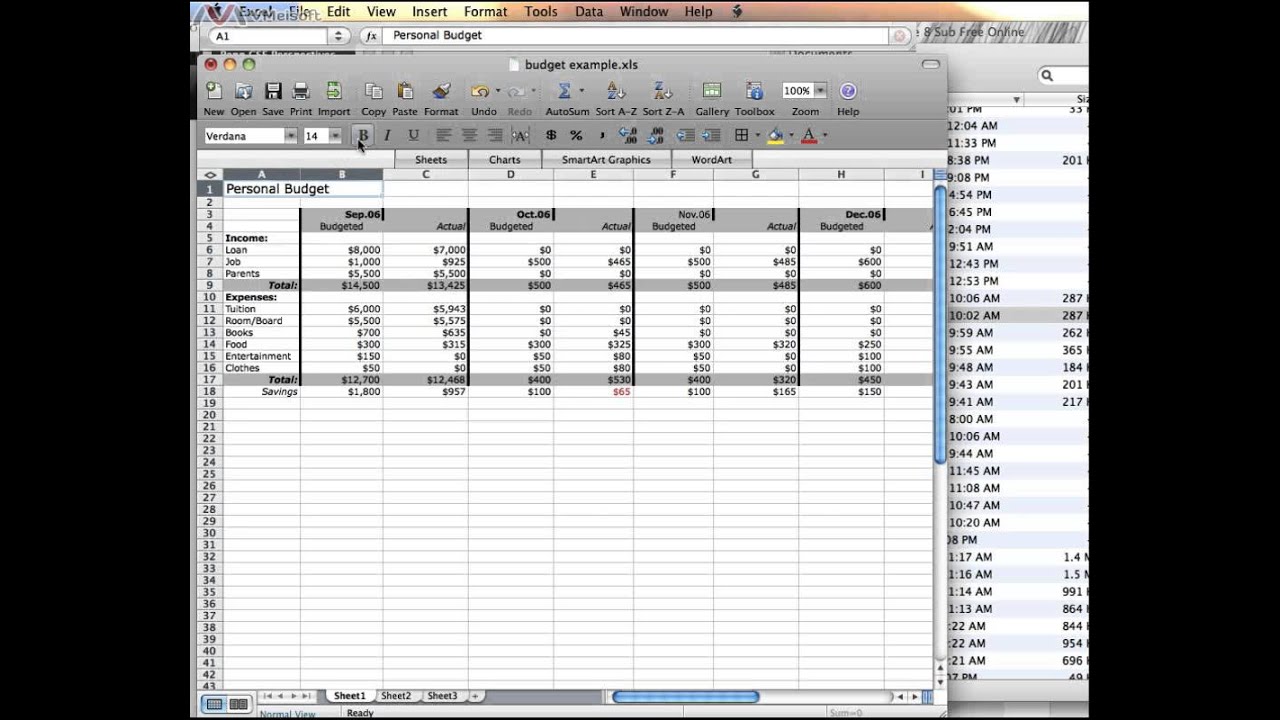1280x720 pixels.
Task: Open the Edit menu
Action: click(338, 12)
